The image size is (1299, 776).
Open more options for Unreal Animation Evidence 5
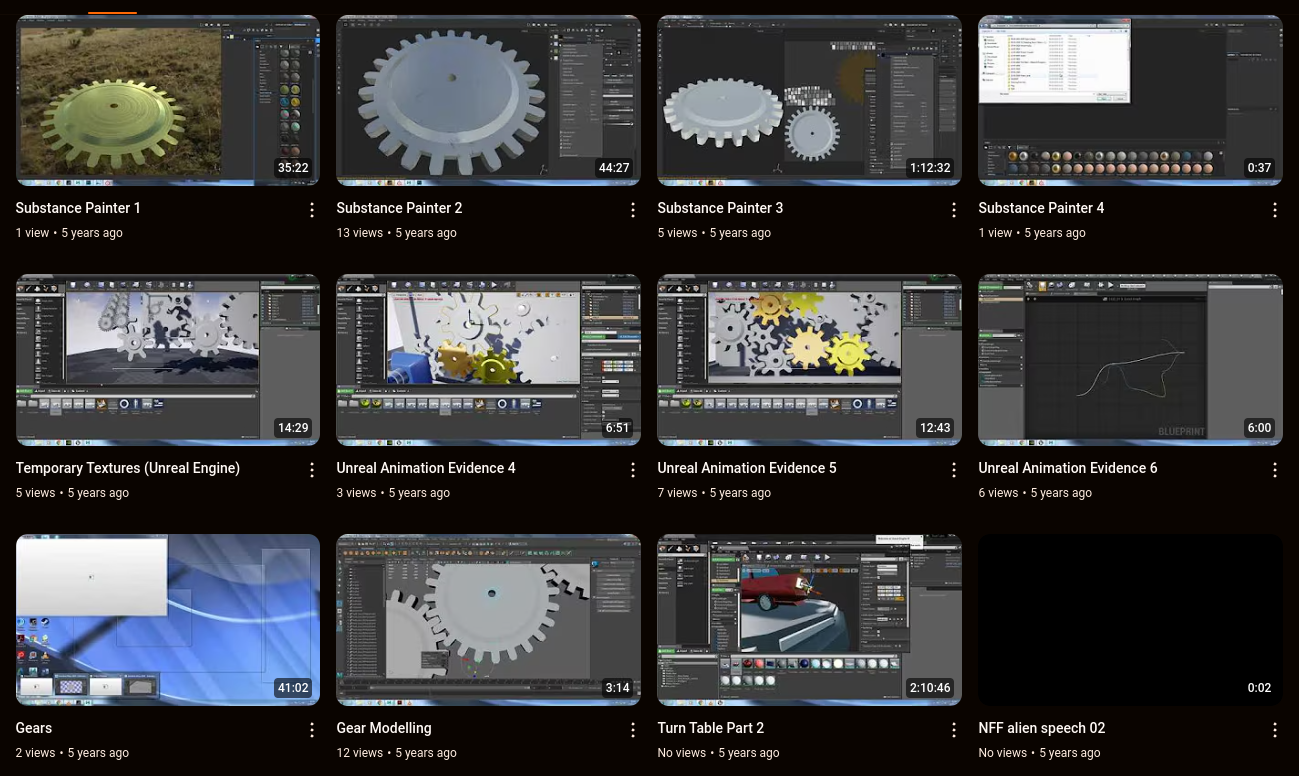[954, 470]
